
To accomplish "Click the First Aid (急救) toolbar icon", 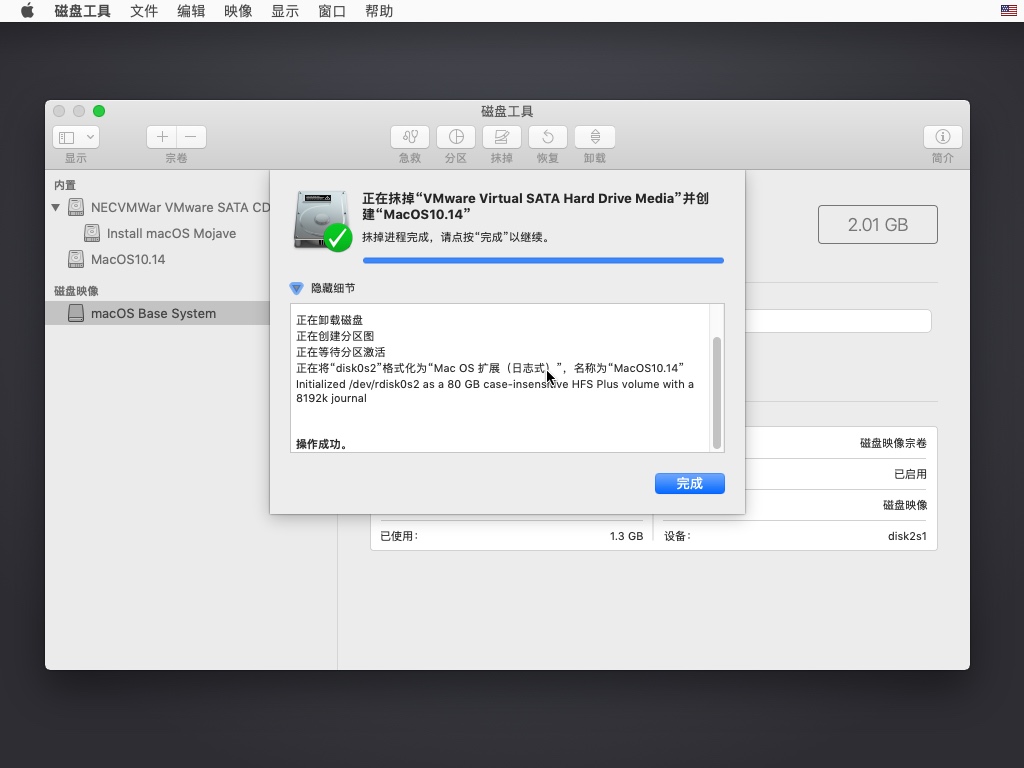I will tap(410, 136).
